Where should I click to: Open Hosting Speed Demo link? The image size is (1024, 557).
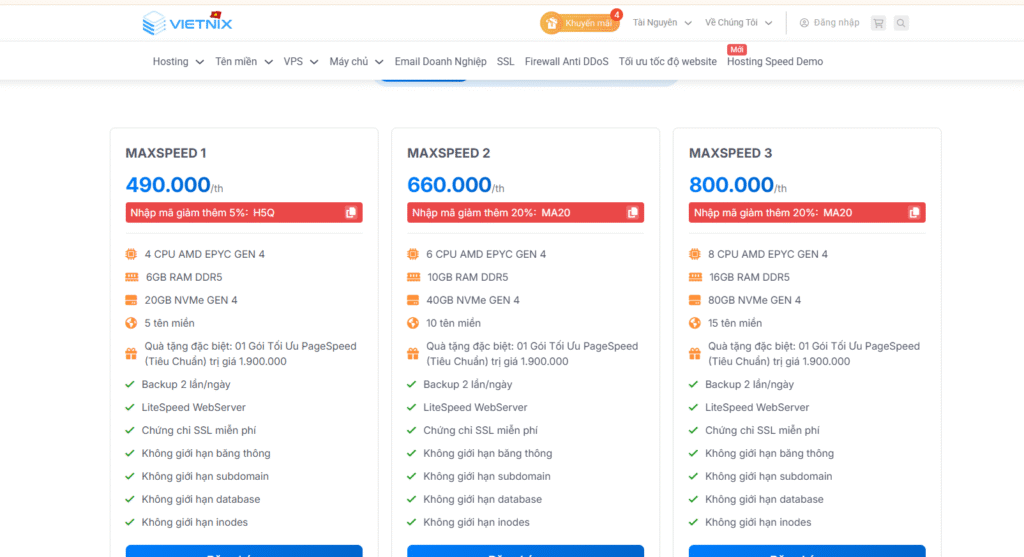(775, 62)
